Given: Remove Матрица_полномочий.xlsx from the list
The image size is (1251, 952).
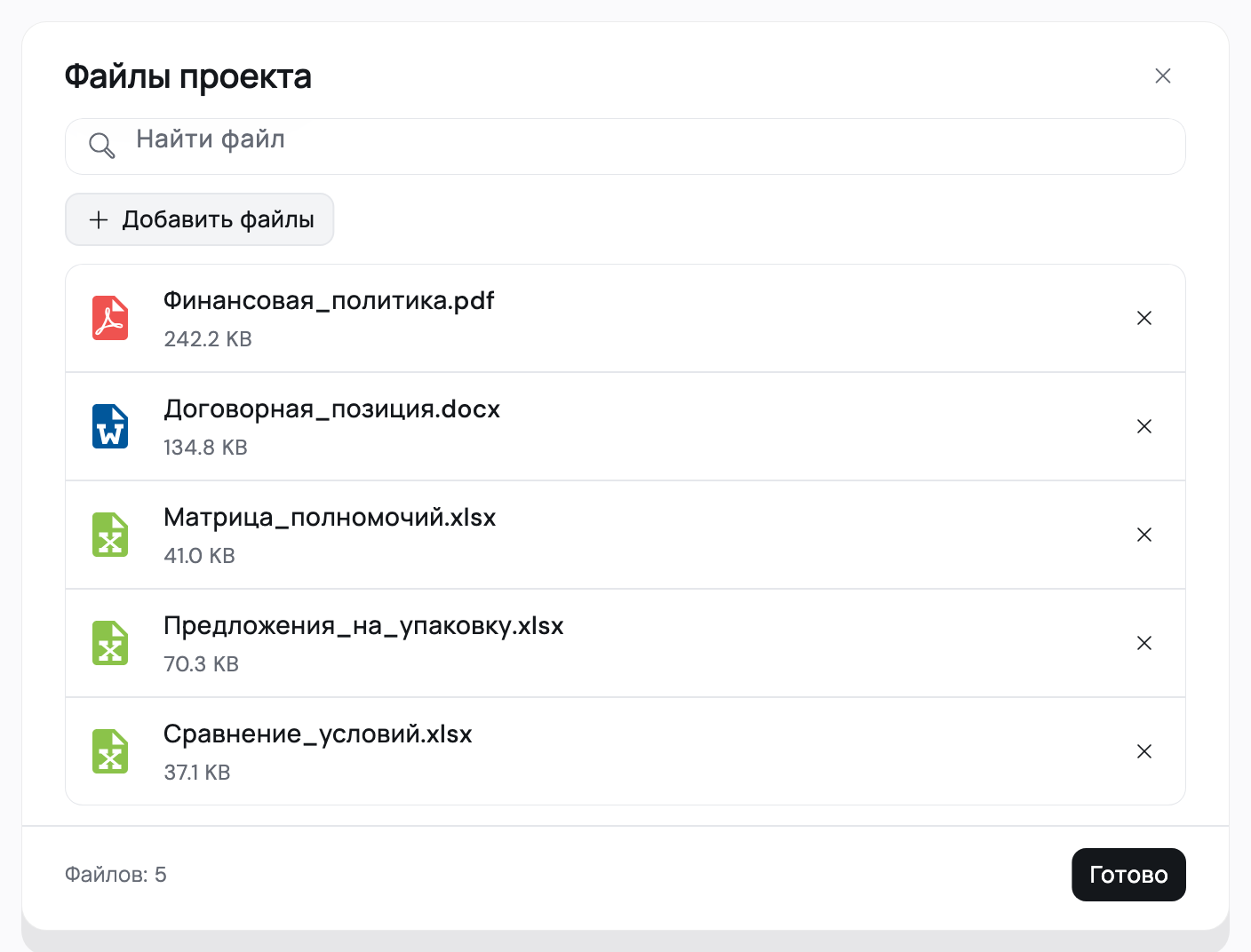Looking at the screenshot, I should pyautogui.click(x=1144, y=535).
